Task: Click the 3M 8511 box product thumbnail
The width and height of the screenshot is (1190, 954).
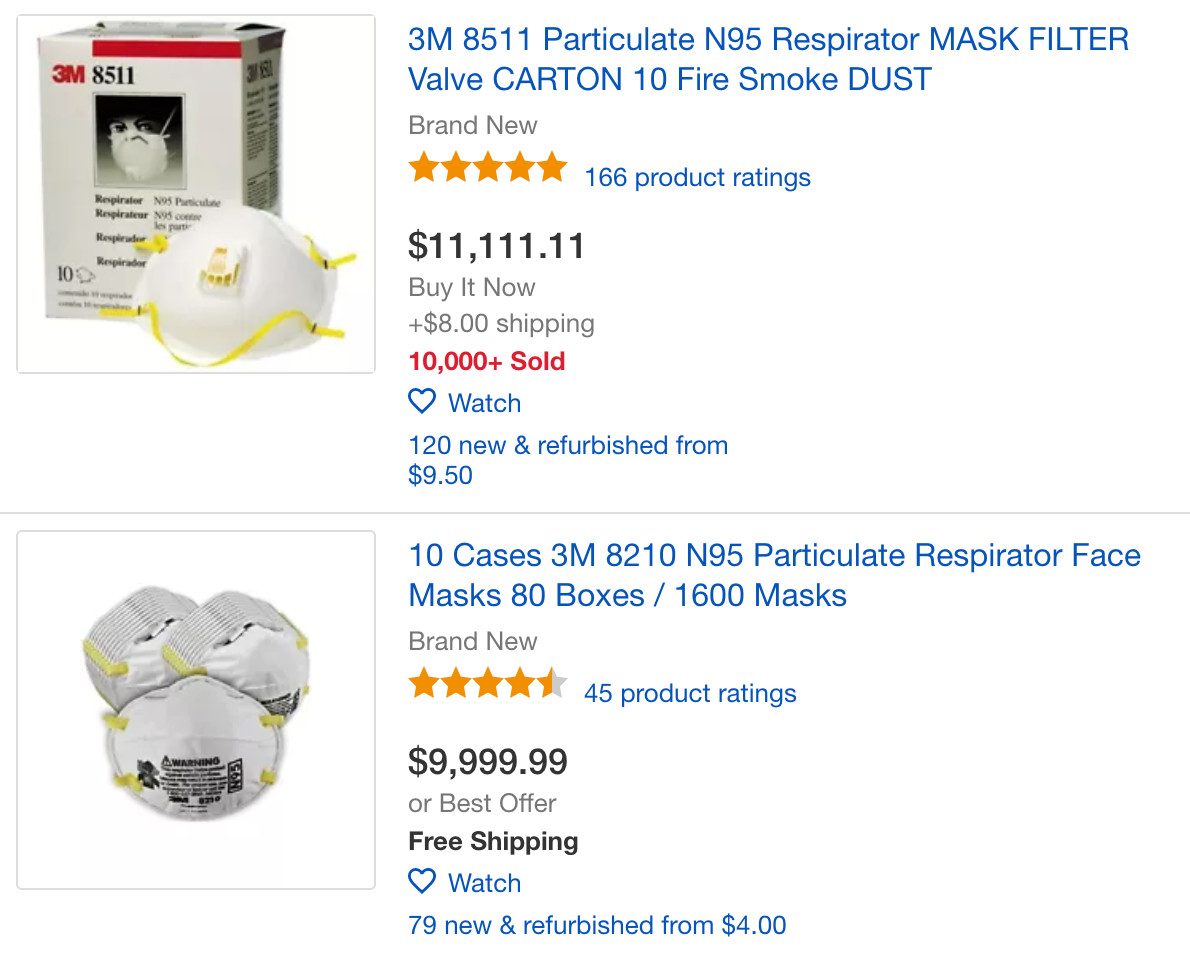Action: pyautogui.click(x=196, y=194)
